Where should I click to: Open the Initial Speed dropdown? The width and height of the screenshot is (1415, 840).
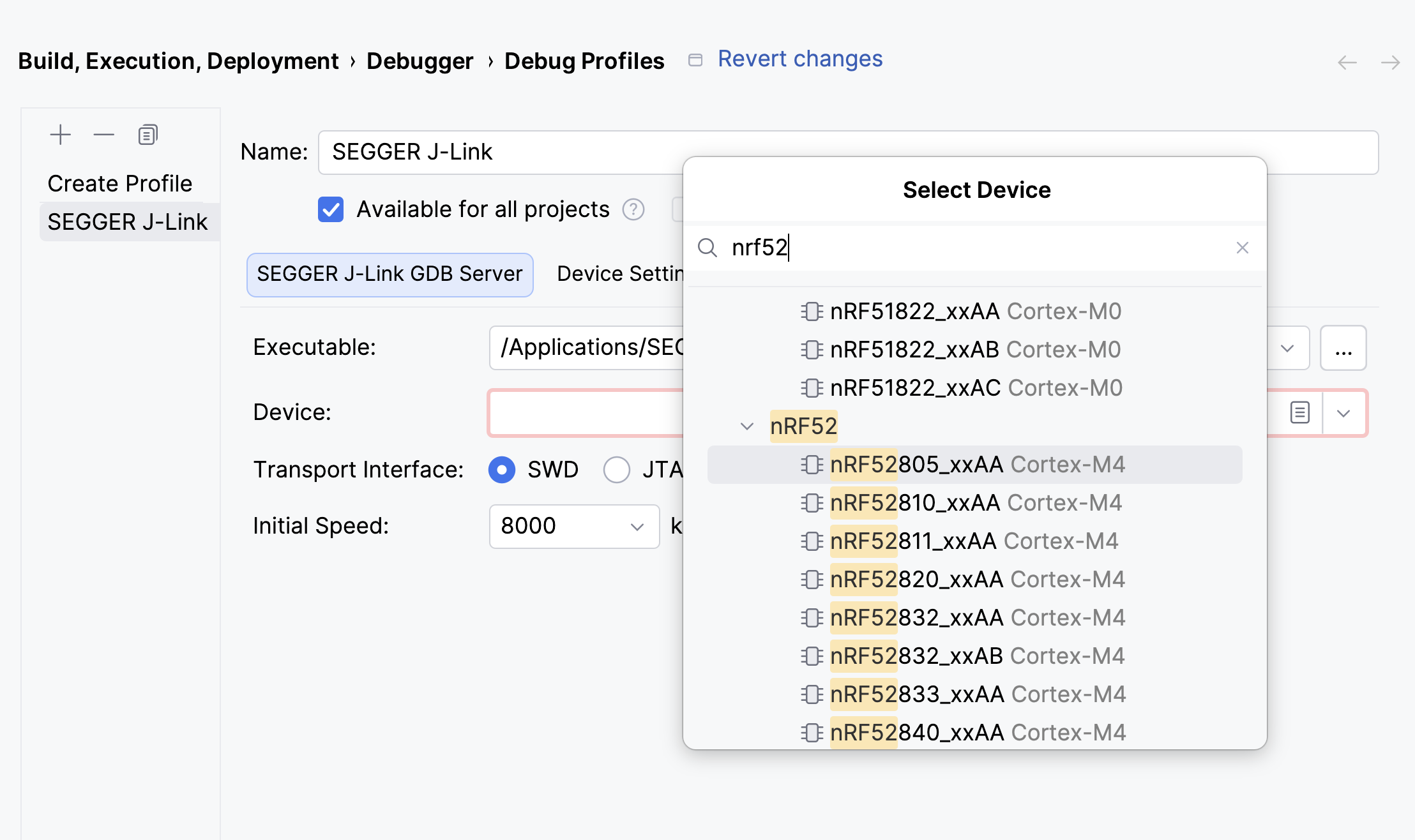(637, 527)
